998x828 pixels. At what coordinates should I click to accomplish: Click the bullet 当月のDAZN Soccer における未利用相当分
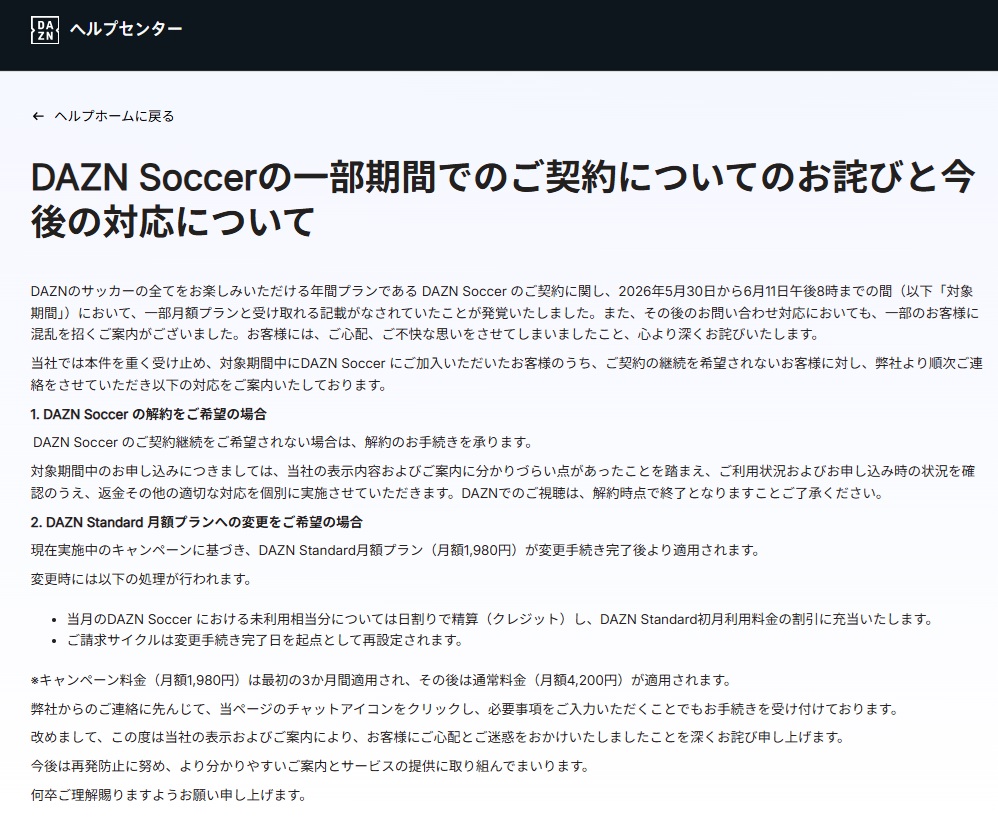click(x=500, y=619)
